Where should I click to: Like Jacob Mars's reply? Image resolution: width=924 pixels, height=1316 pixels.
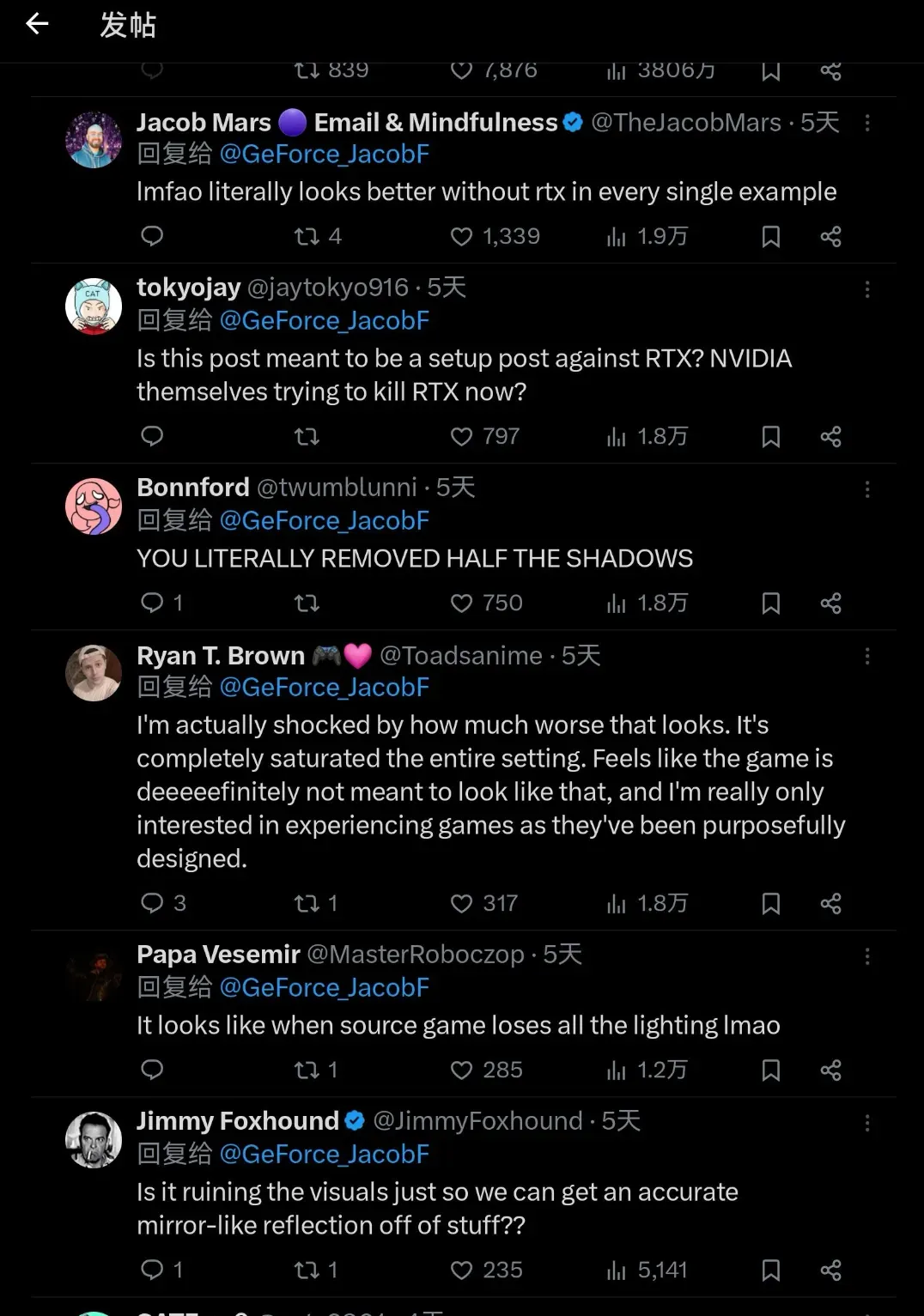461,236
